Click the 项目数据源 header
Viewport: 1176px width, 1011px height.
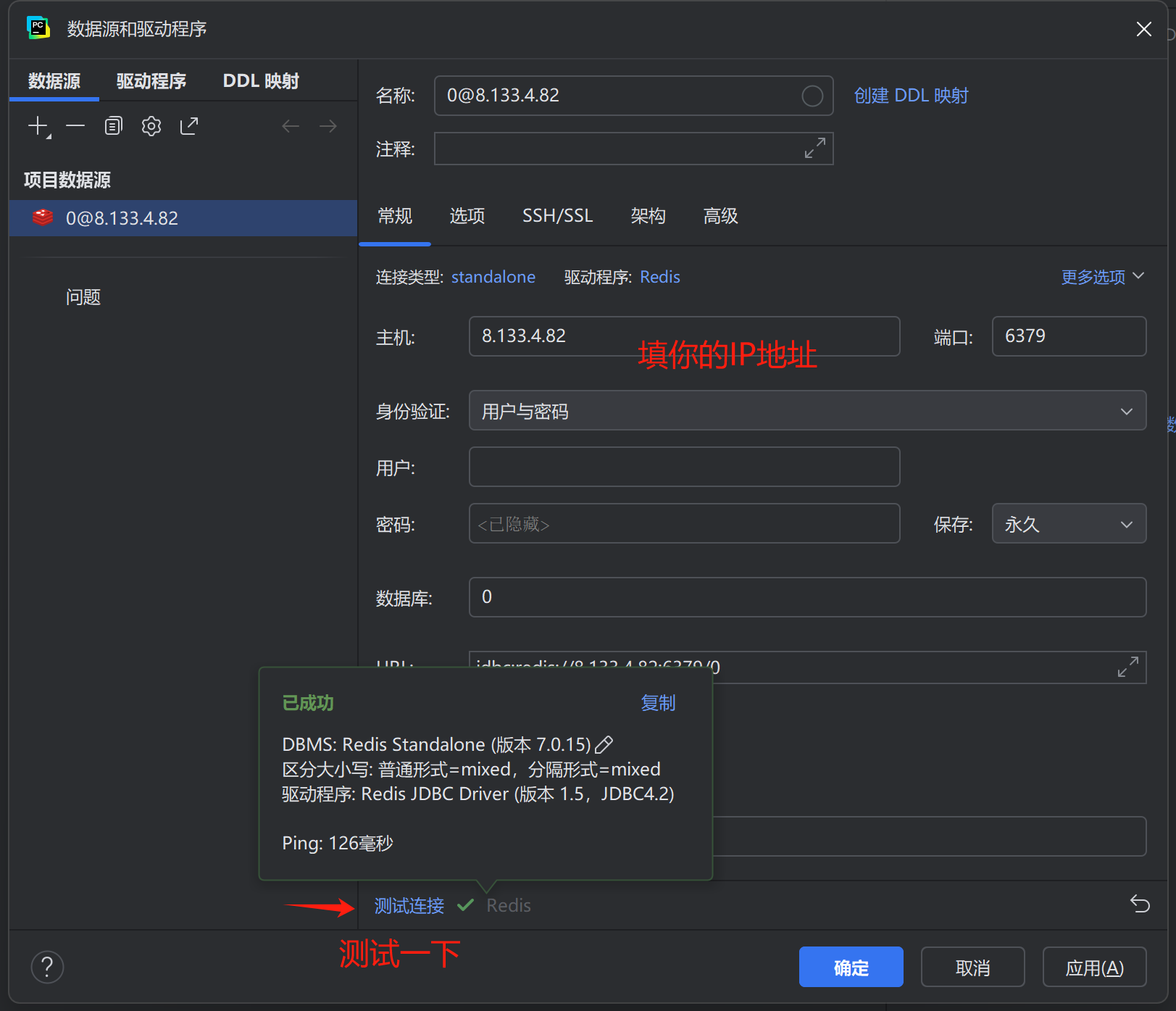(x=67, y=180)
